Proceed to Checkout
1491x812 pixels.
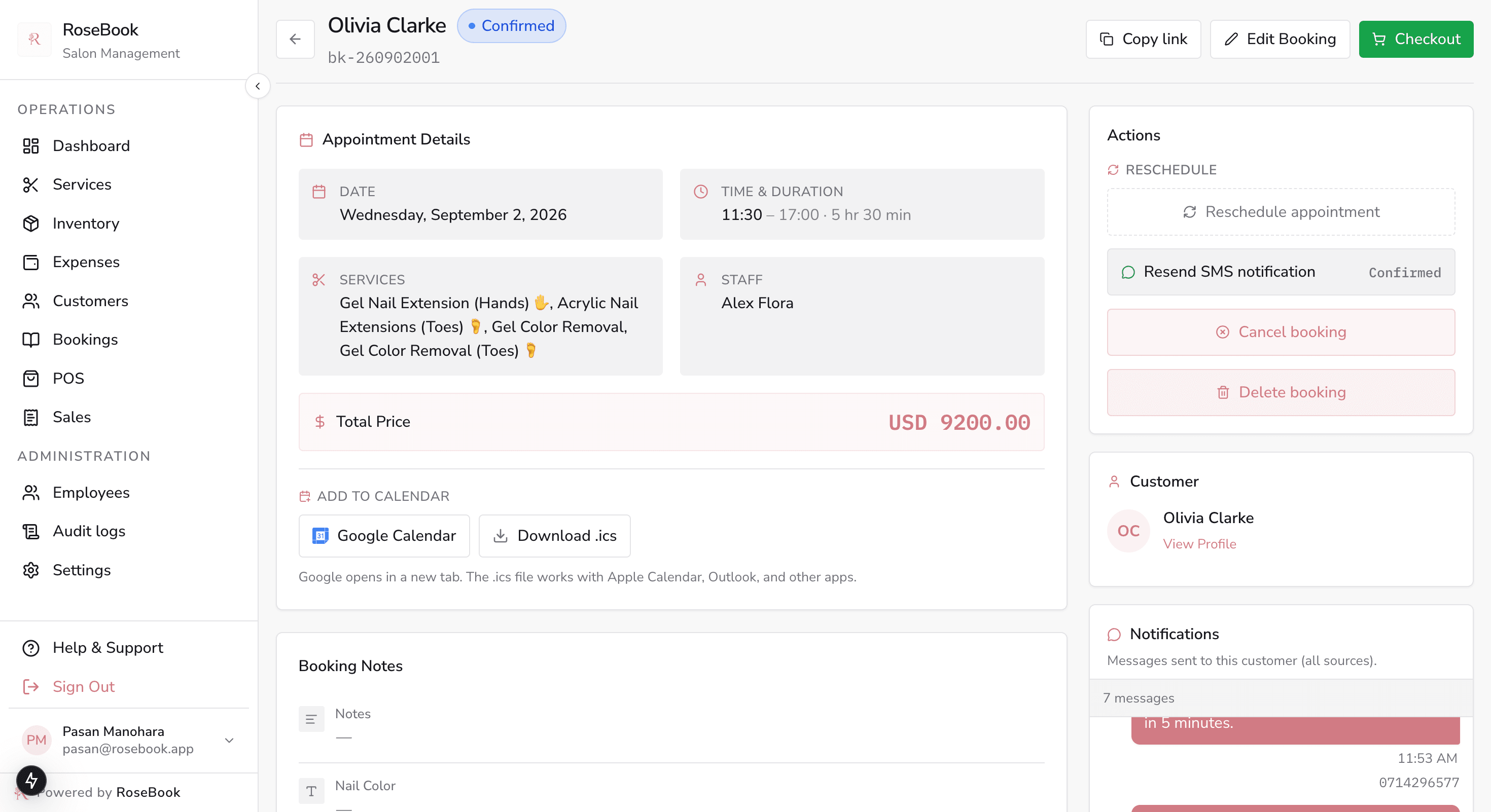1416,39
